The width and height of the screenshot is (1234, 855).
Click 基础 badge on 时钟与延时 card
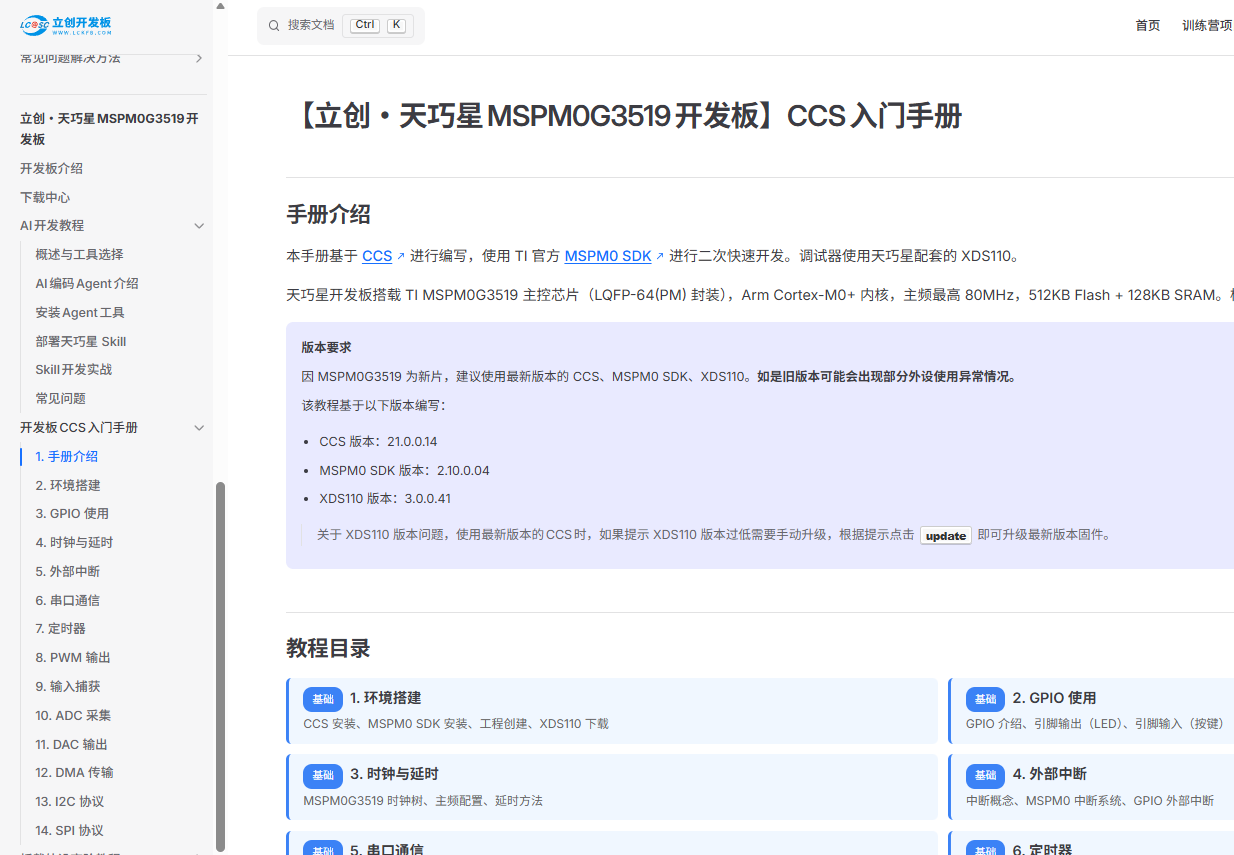pyautogui.click(x=323, y=775)
